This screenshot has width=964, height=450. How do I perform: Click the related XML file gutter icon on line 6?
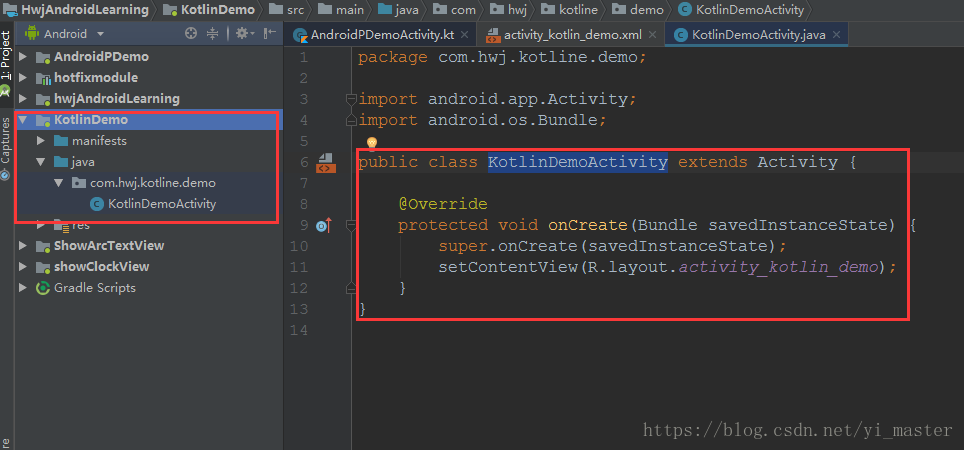pyautogui.click(x=326, y=164)
